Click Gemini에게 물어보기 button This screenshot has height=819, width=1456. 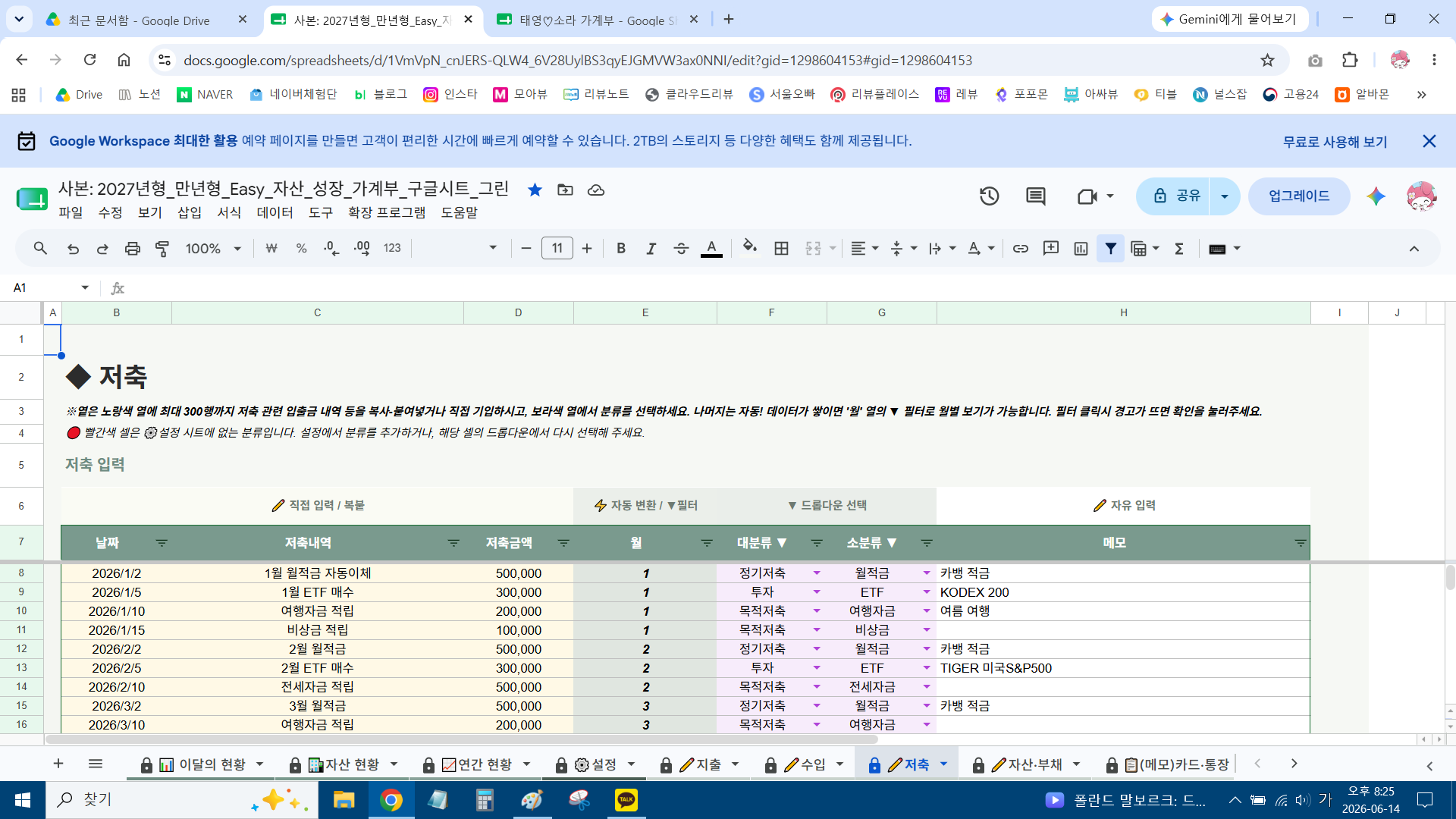(1229, 19)
